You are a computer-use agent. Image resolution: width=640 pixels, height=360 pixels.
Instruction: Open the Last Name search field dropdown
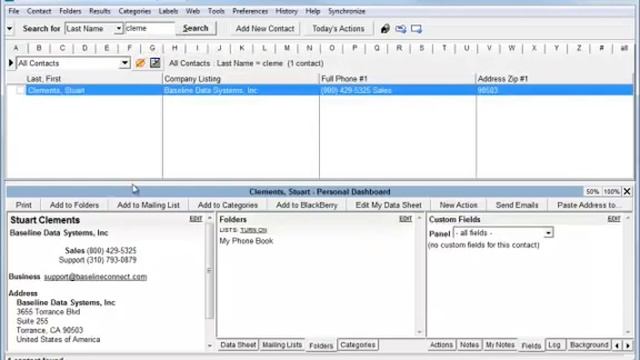point(118,29)
